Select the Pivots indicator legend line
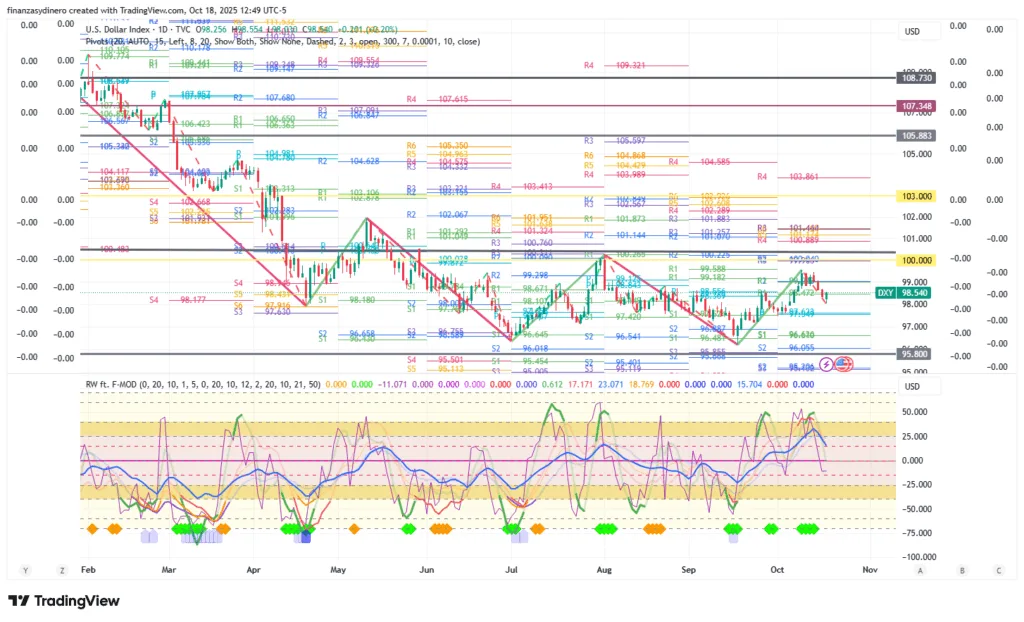1024x622 pixels. tap(110, 42)
